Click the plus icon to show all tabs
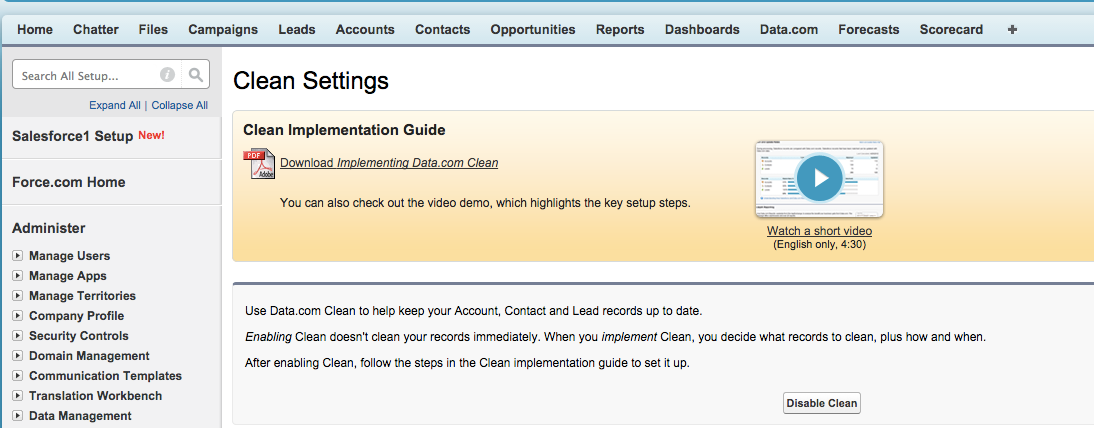Viewport: 1094px width, 428px height. [1012, 30]
